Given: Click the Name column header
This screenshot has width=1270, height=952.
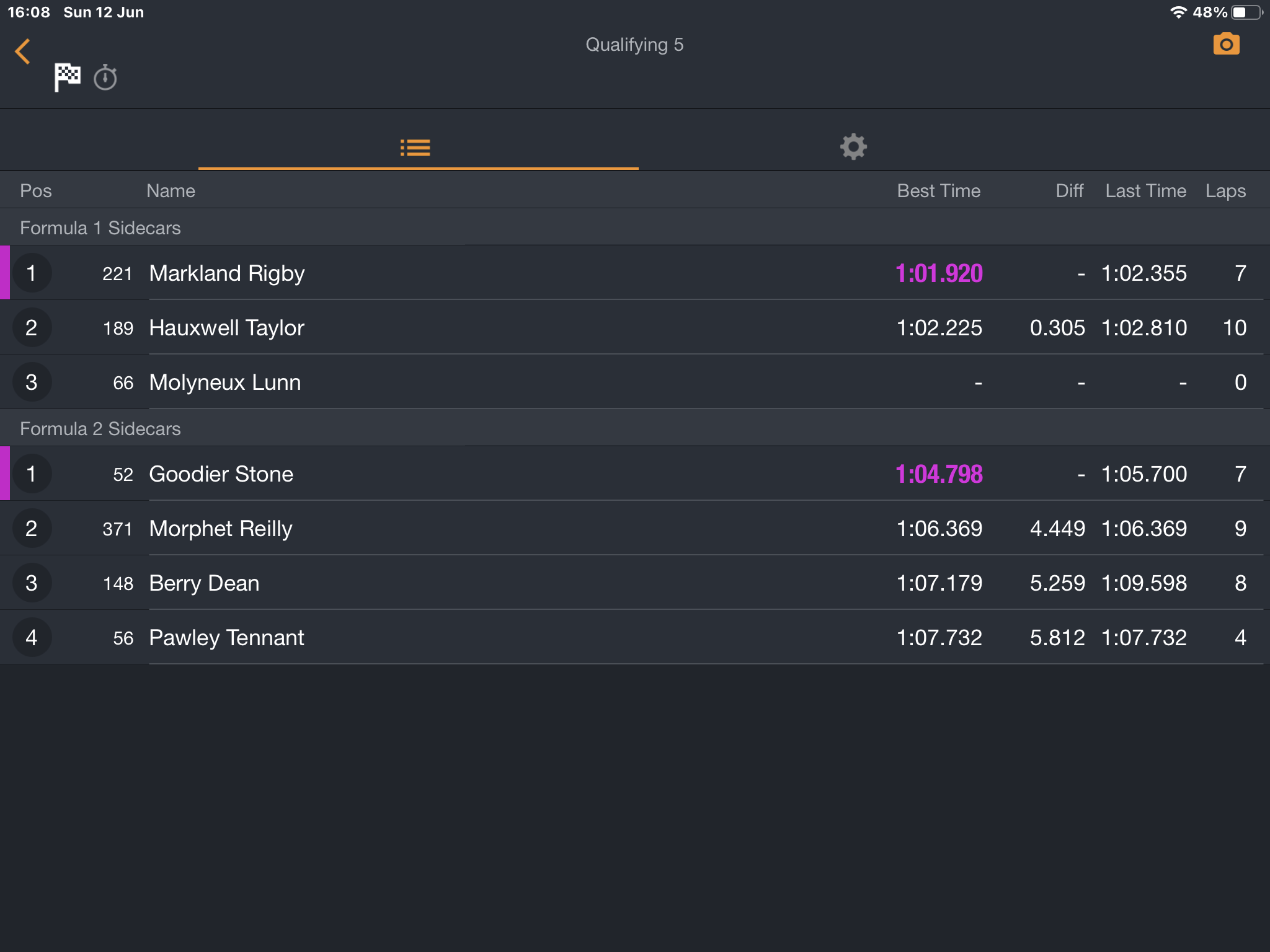Looking at the screenshot, I should tap(171, 191).
